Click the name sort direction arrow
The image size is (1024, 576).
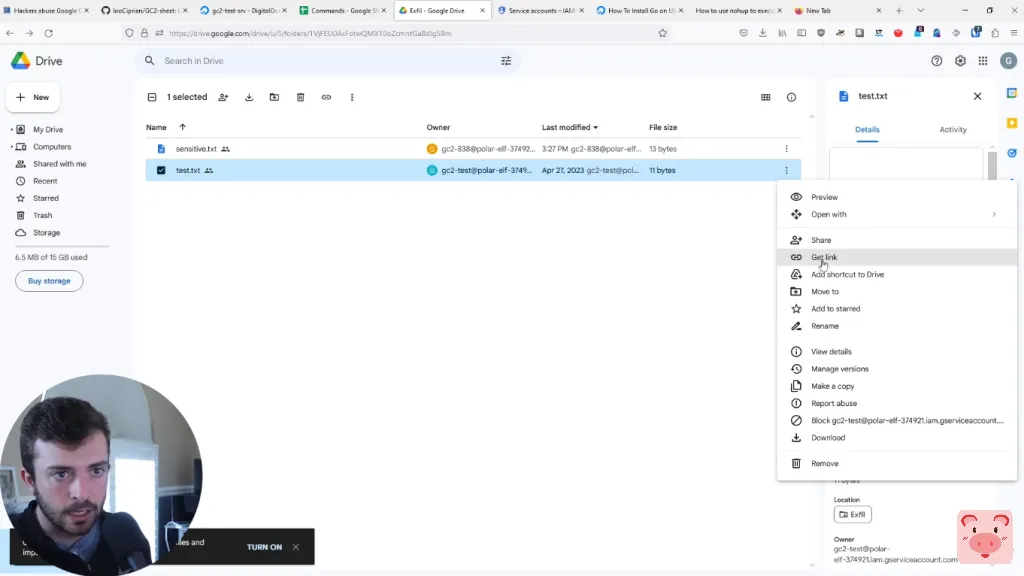pos(182,127)
